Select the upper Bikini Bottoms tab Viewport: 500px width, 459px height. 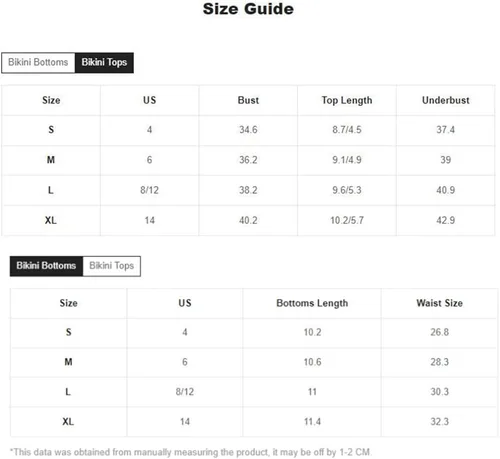(38, 62)
